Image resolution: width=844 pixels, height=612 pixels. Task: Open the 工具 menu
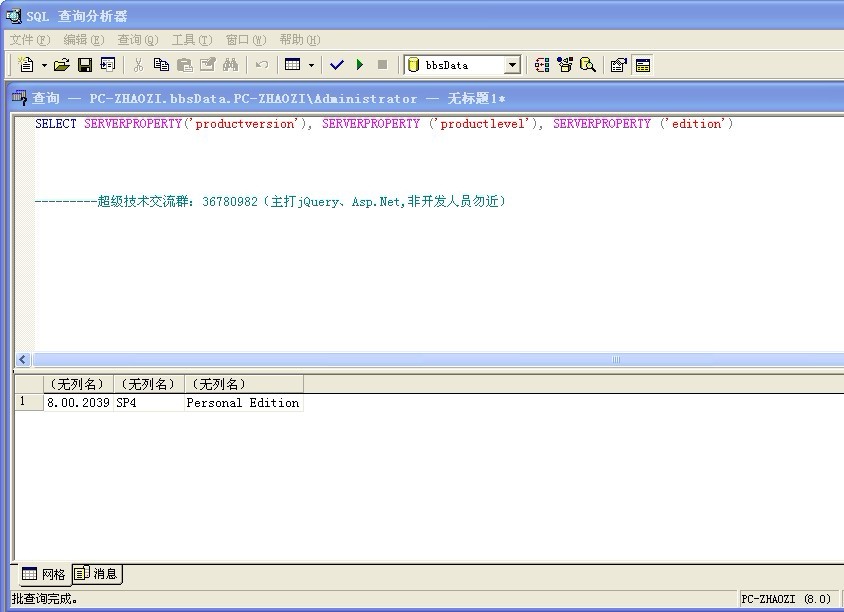[192, 40]
